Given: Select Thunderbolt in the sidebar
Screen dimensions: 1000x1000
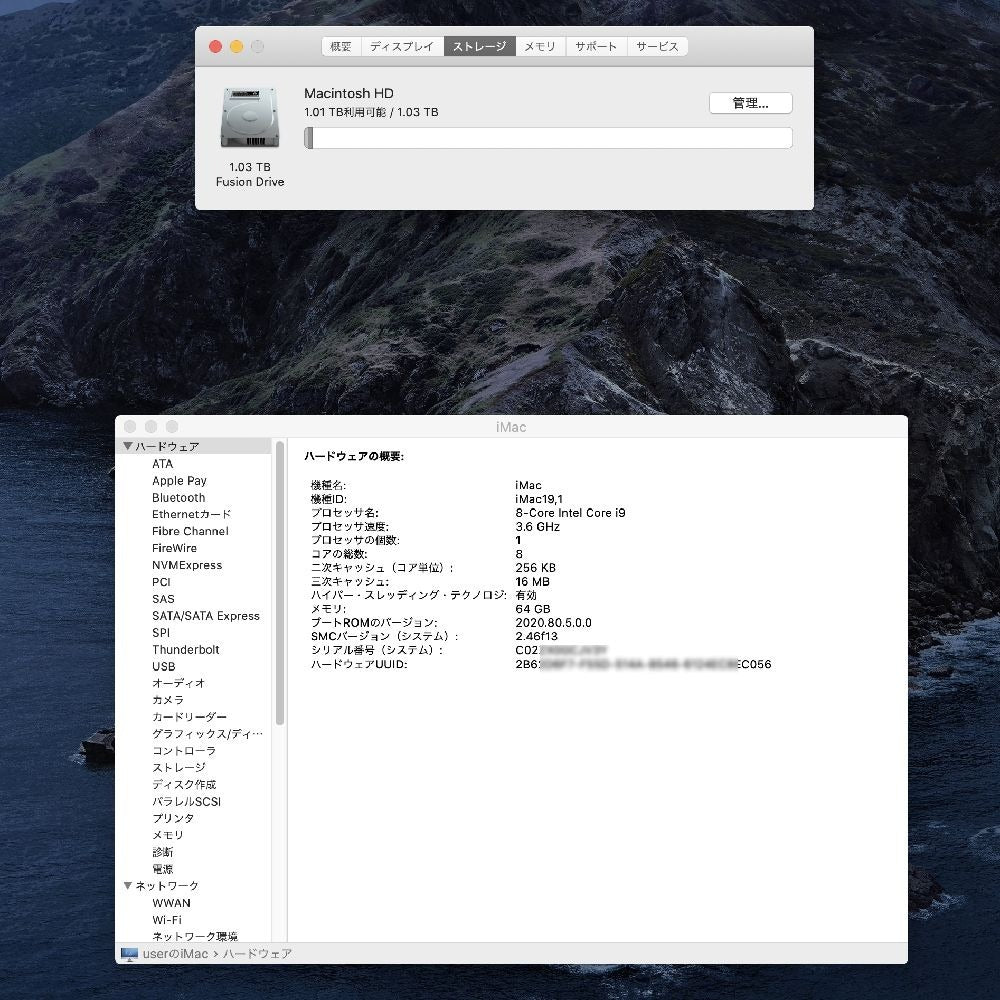Looking at the screenshot, I should [185, 649].
